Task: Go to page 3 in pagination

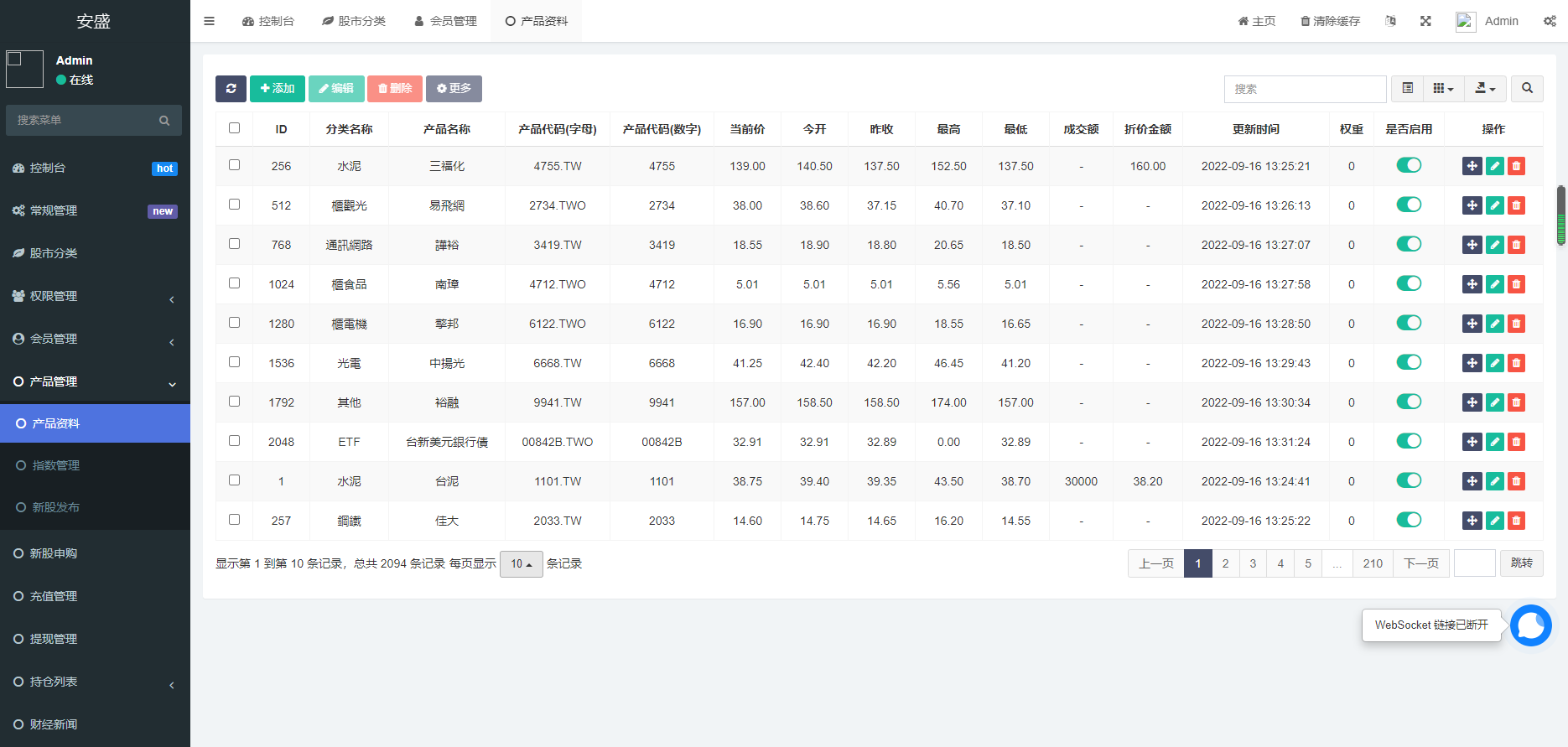Action: point(1253,563)
